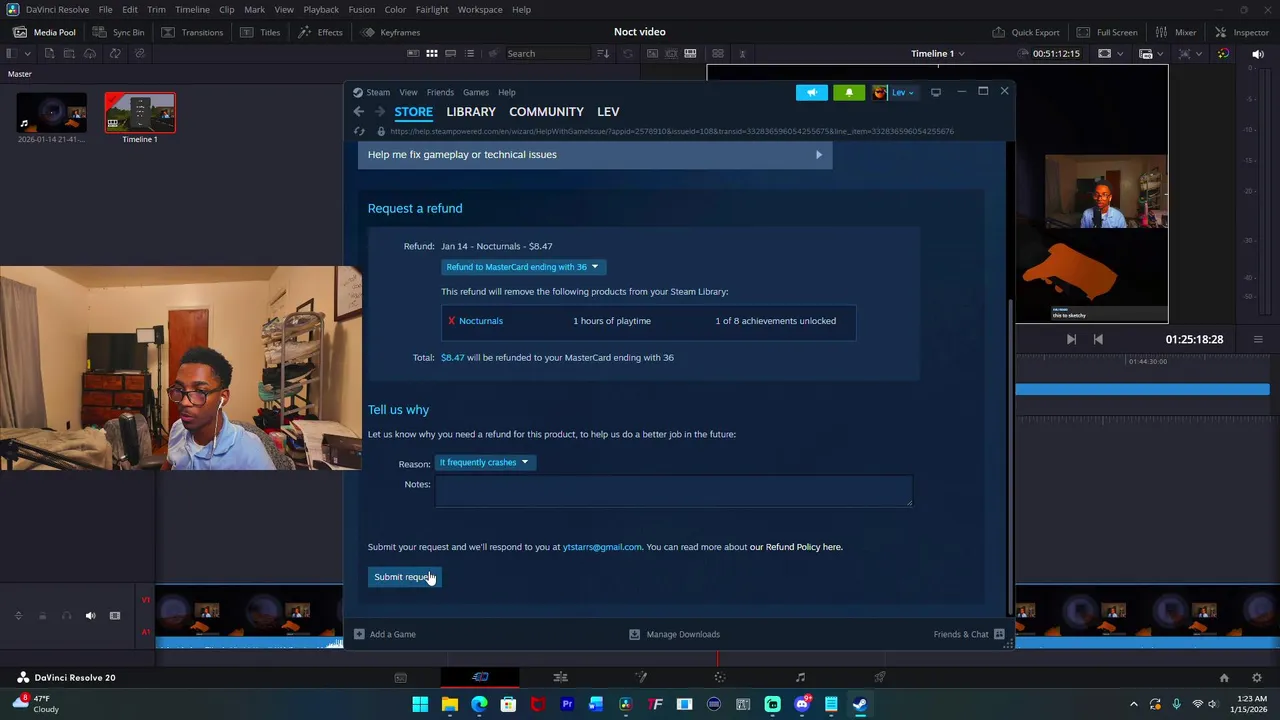Open Lev account dropdown in Steam
The width and height of the screenshot is (1280, 720).
click(x=896, y=92)
